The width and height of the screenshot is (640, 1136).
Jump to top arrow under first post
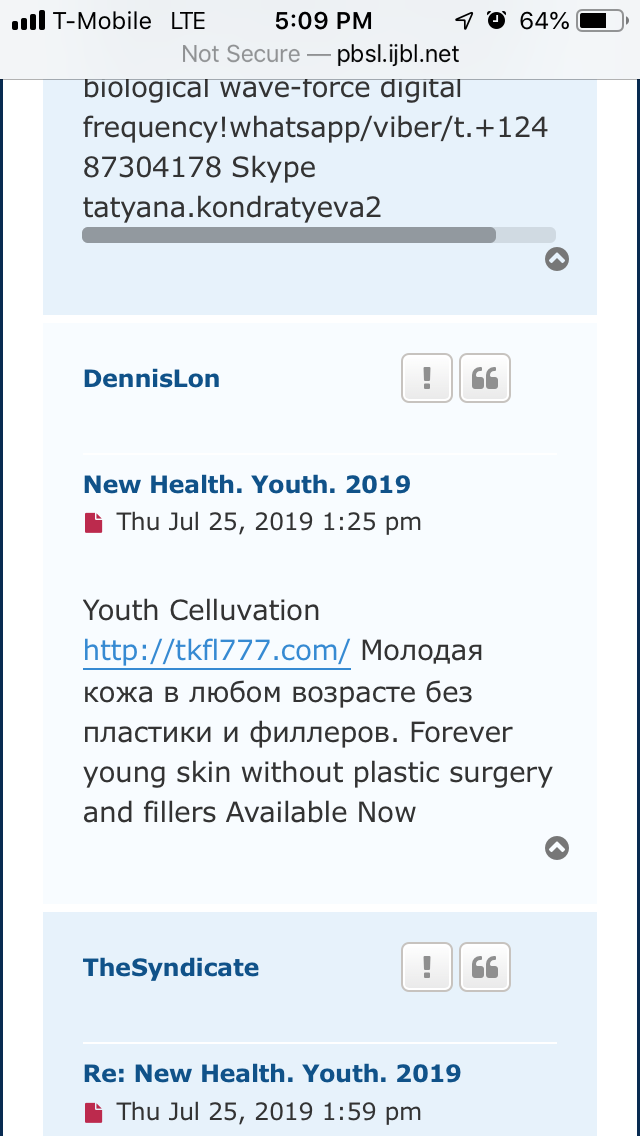[557, 259]
